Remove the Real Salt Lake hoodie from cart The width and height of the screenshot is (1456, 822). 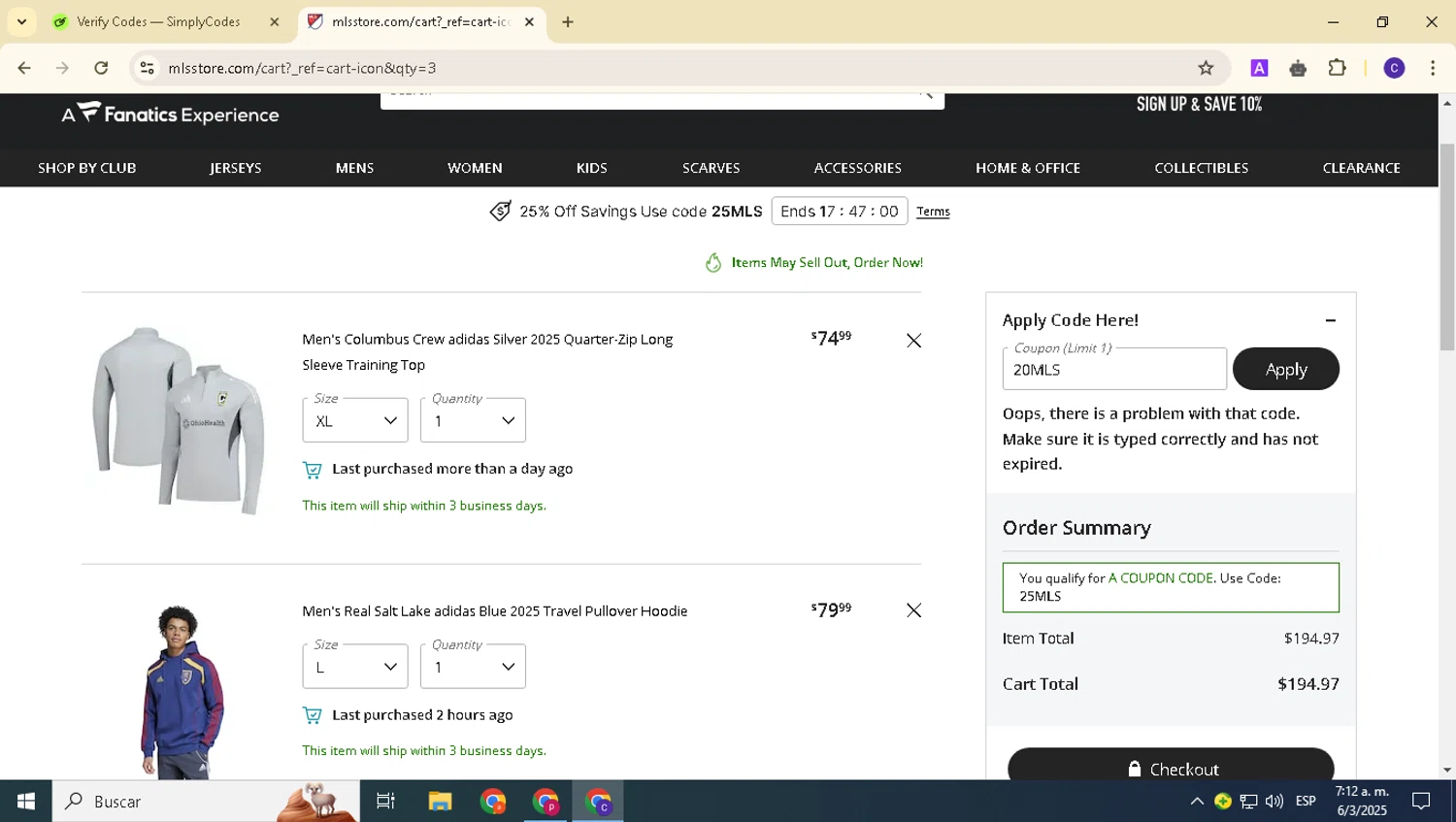[x=913, y=610]
